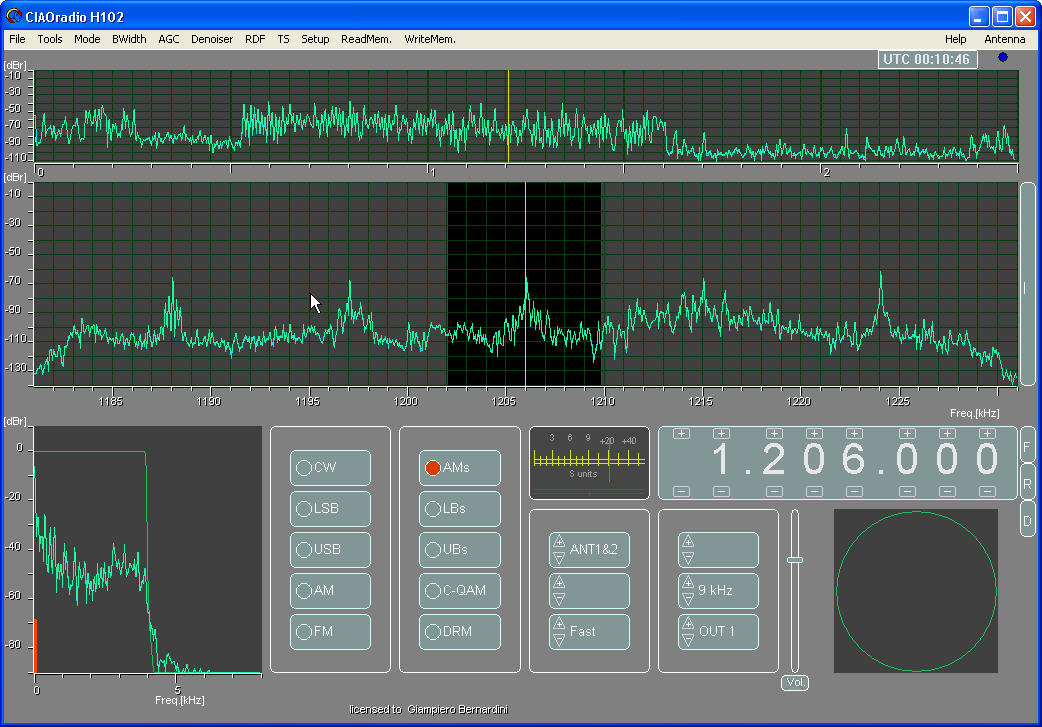This screenshot has width=1042, height=727.
Task: Click the plus above the leading digit 1
Action: pos(721,434)
